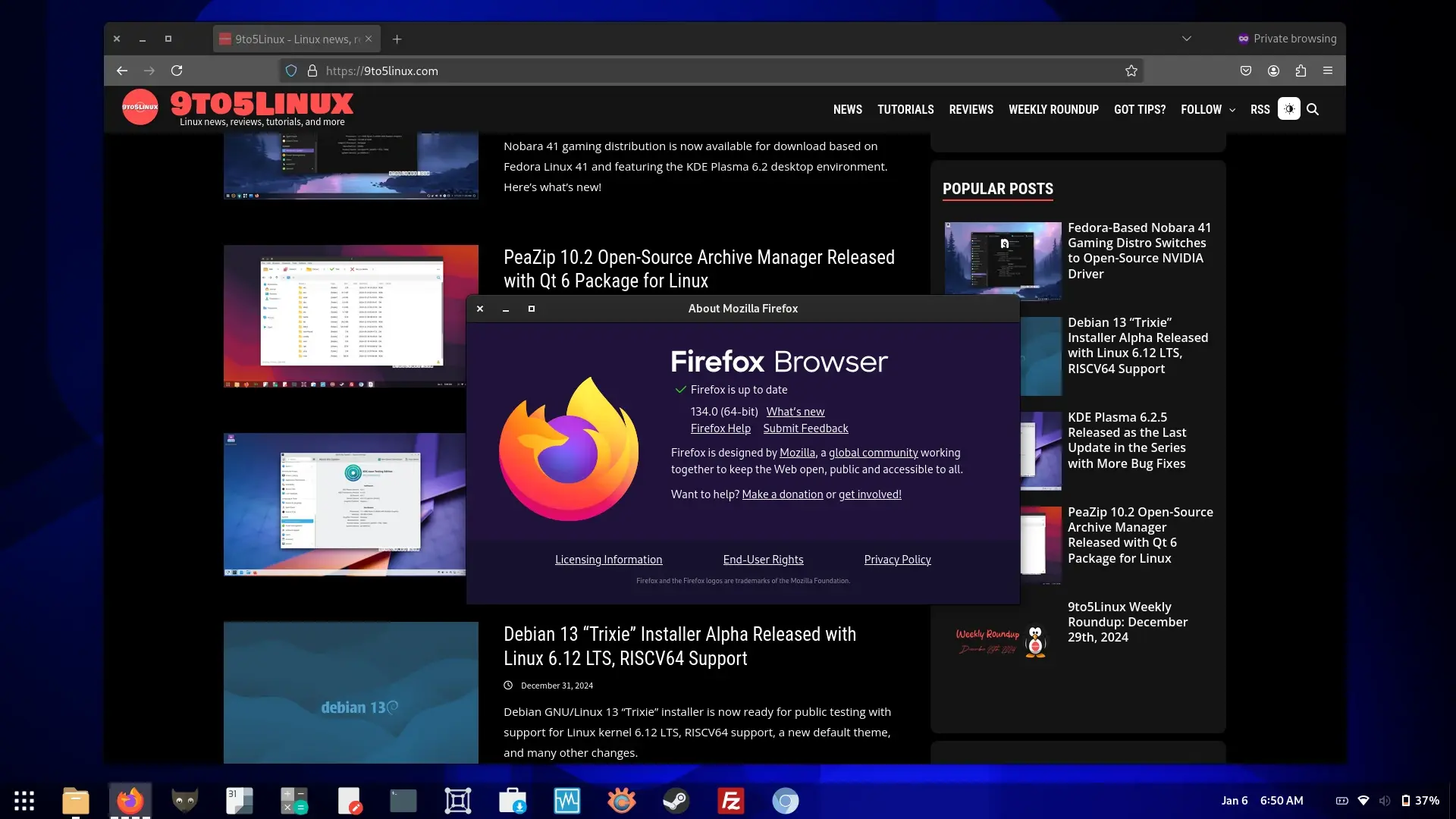
Task: Open the calendar app icon in dock
Action: coord(240,801)
